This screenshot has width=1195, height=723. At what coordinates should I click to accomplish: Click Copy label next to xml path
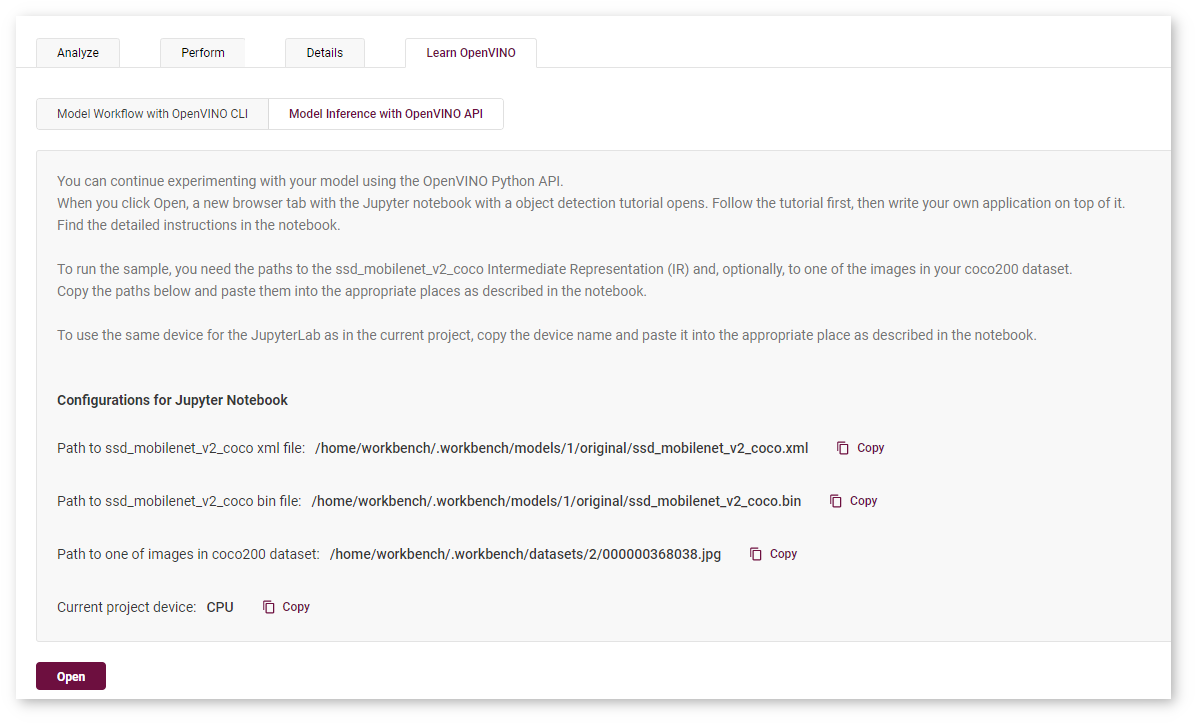click(x=870, y=448)
